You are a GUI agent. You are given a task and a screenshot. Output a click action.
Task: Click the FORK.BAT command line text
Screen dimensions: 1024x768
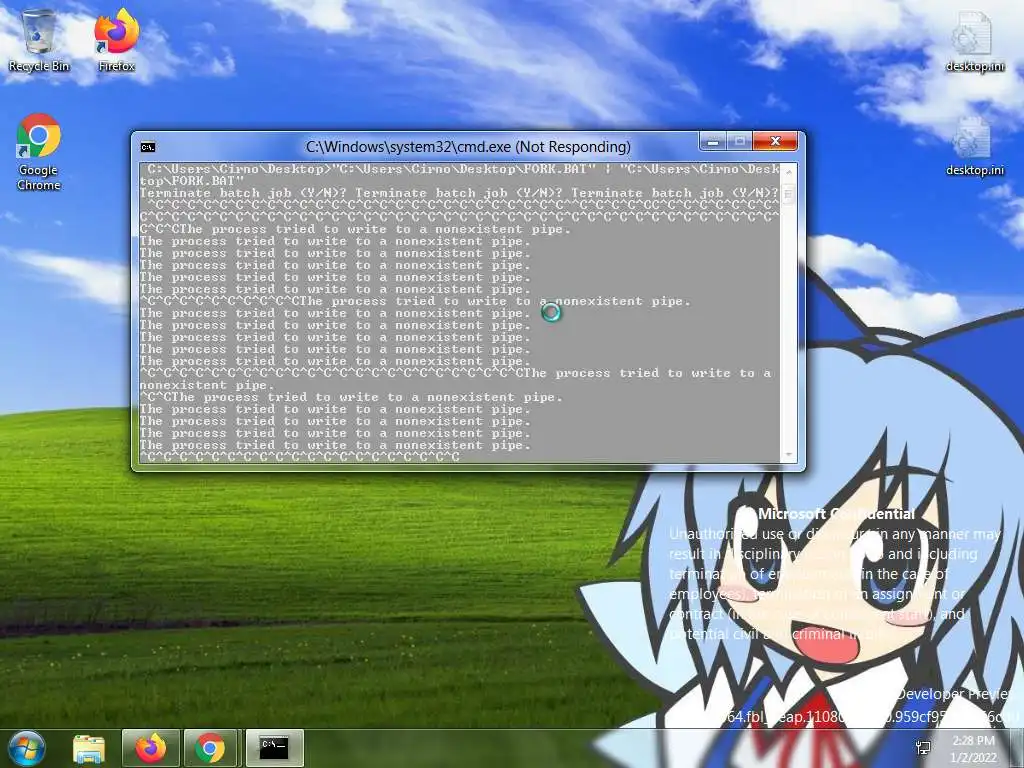pos(459,174)
